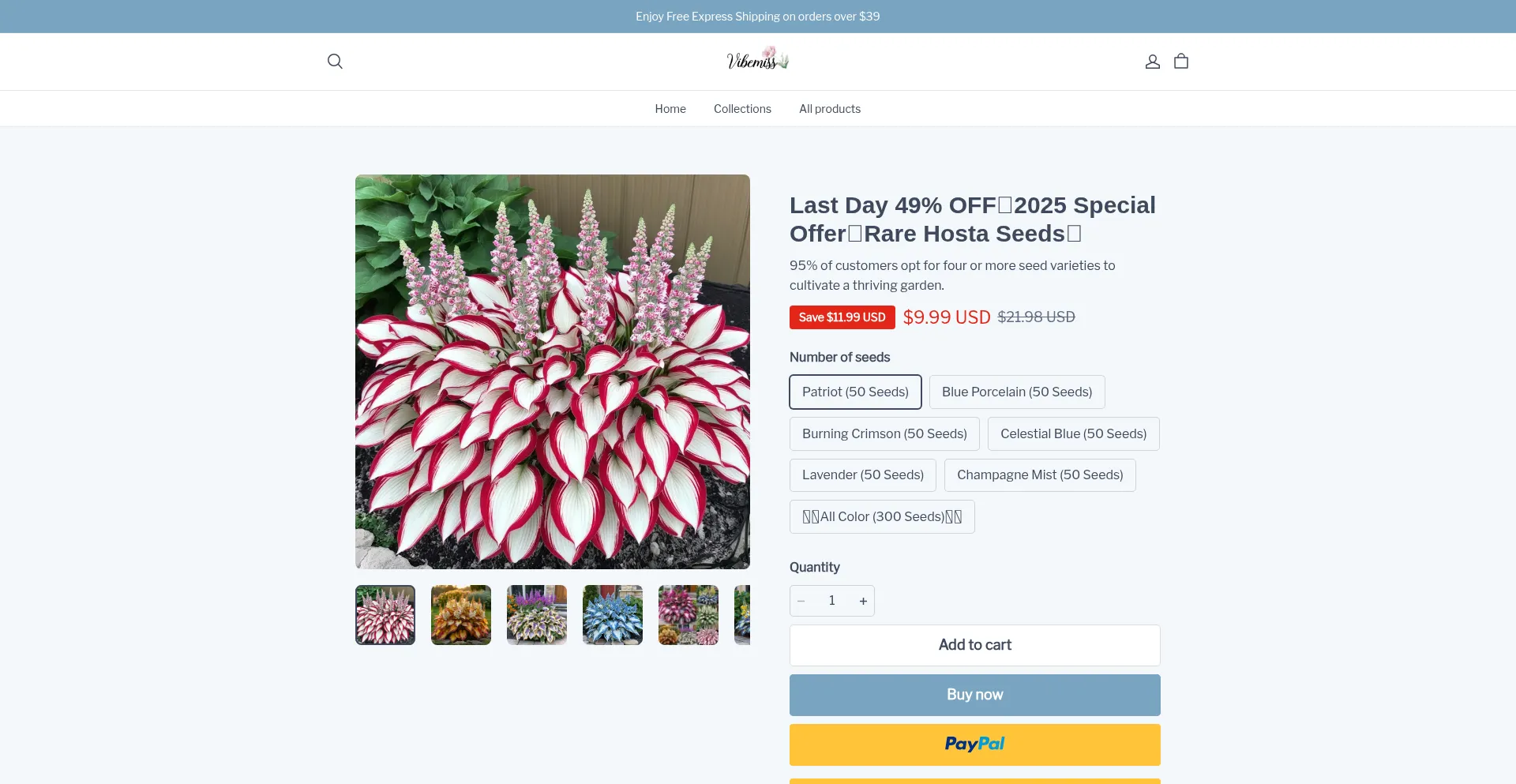Screen dimensions: 1516x784
Task: Open All products menu link
Action: (x=830, y=109)
